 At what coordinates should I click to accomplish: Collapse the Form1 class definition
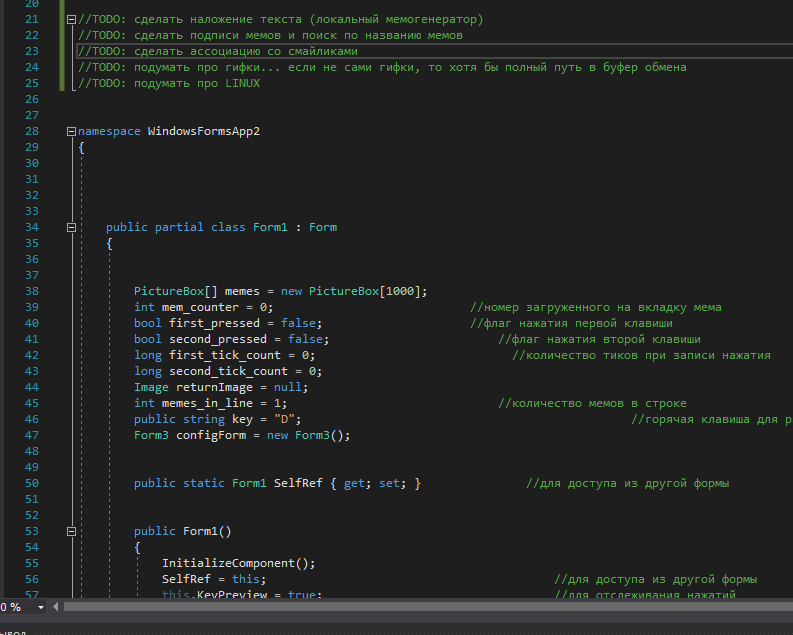click(x=70, y=228)
